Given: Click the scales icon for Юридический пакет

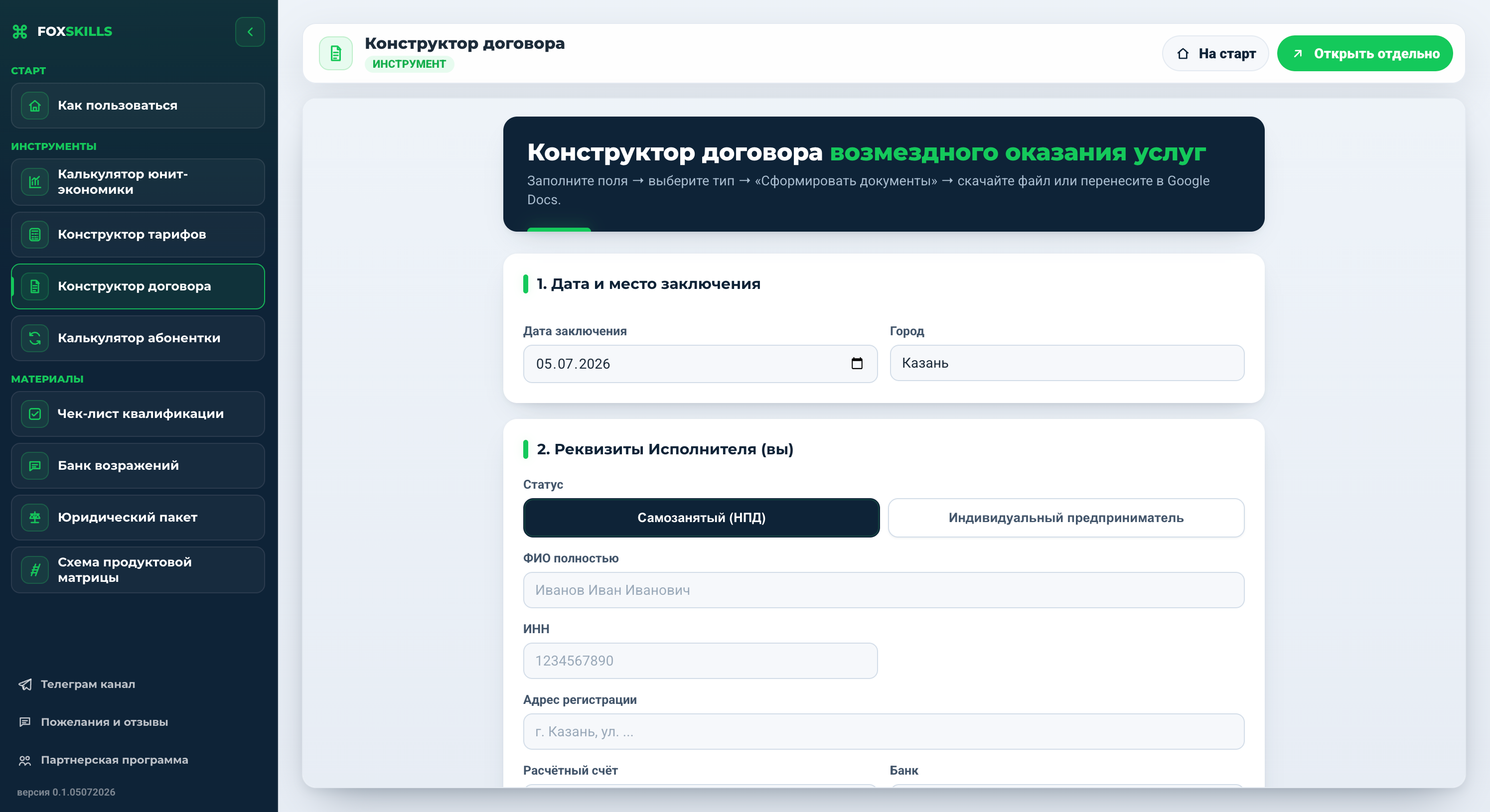Looking at the screenshot, I should point(35,517).
